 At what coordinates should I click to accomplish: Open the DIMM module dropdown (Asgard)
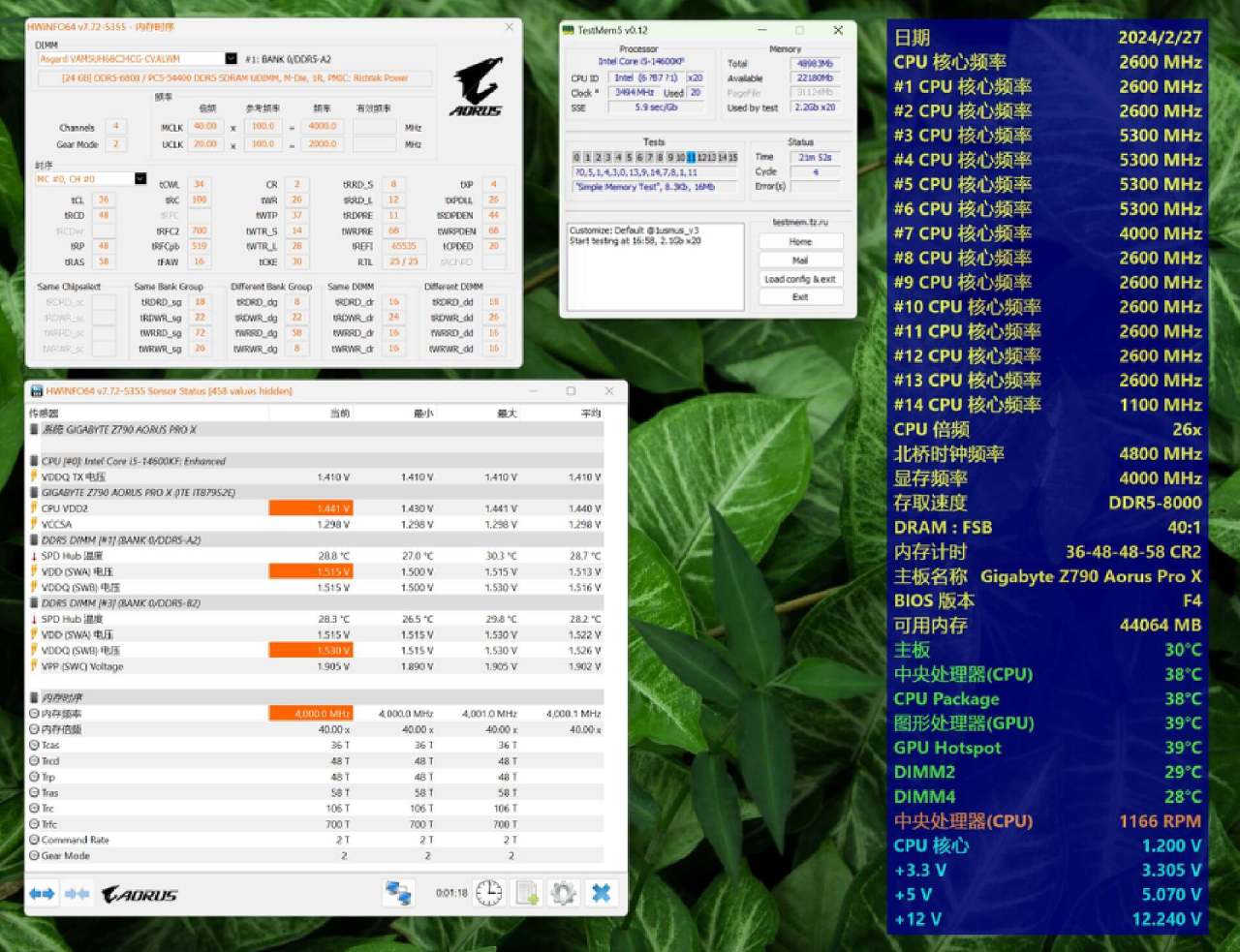coord(231,58)
